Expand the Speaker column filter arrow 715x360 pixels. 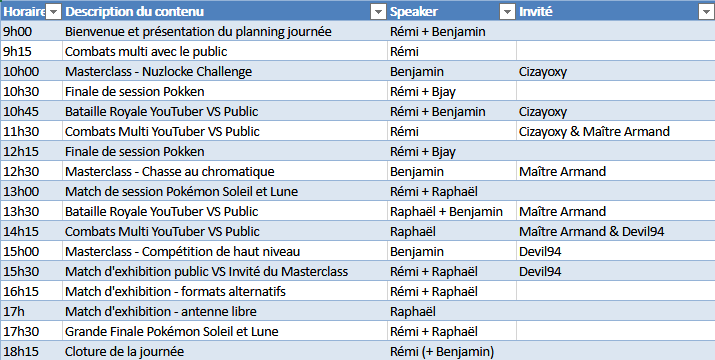click(508, 13)
